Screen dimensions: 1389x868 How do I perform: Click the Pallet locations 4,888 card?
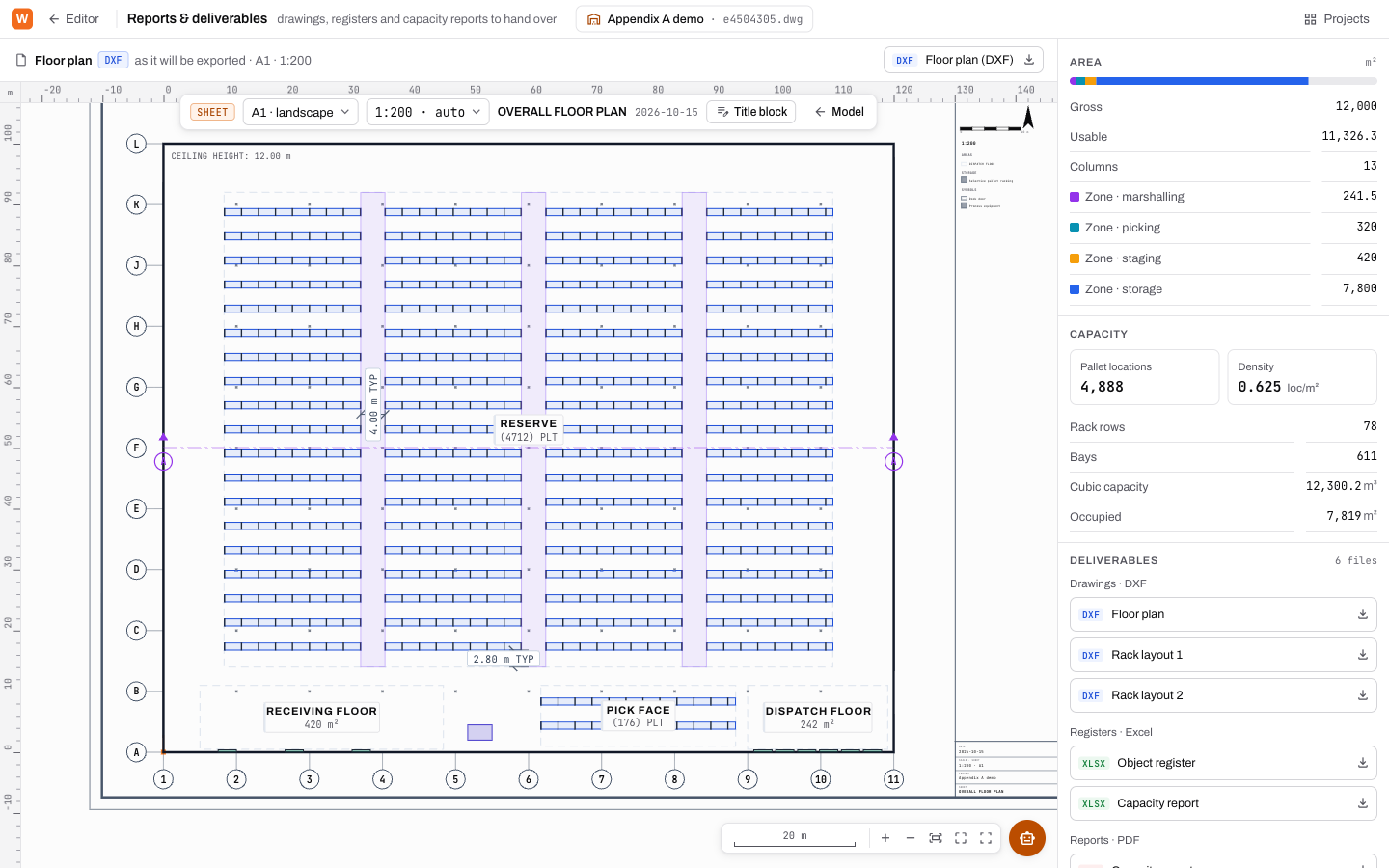click(1144, 377)
